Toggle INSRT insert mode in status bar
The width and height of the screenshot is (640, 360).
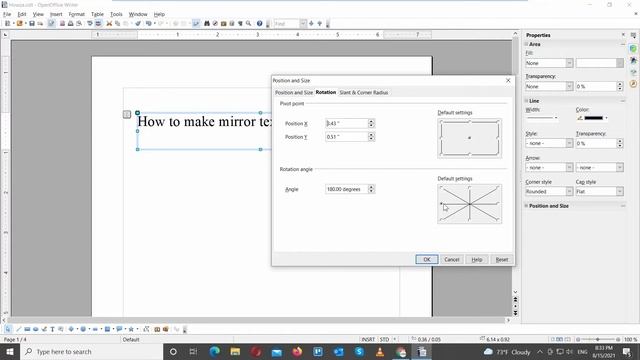pos(368,339)
